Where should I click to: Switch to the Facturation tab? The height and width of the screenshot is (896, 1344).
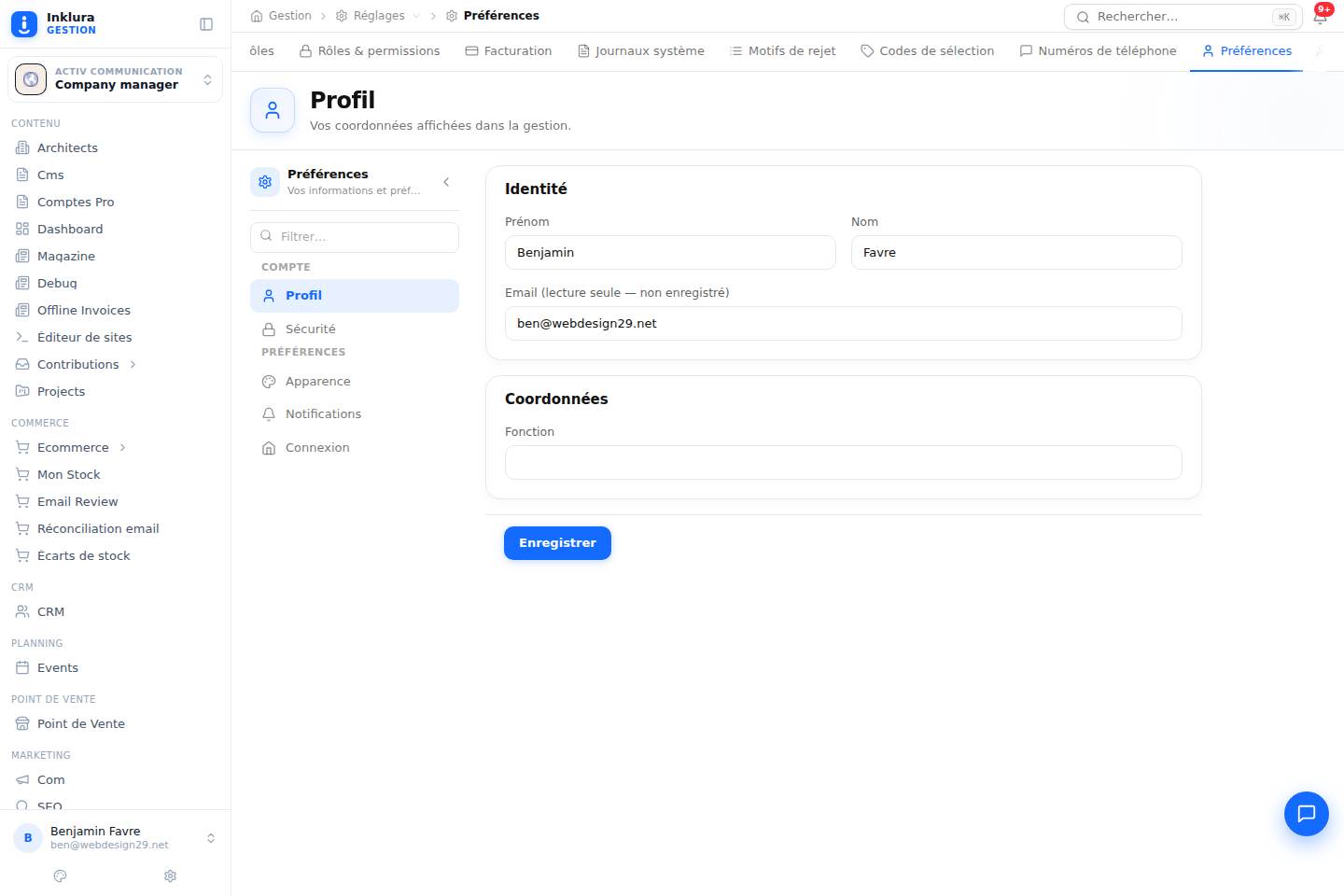509,51
